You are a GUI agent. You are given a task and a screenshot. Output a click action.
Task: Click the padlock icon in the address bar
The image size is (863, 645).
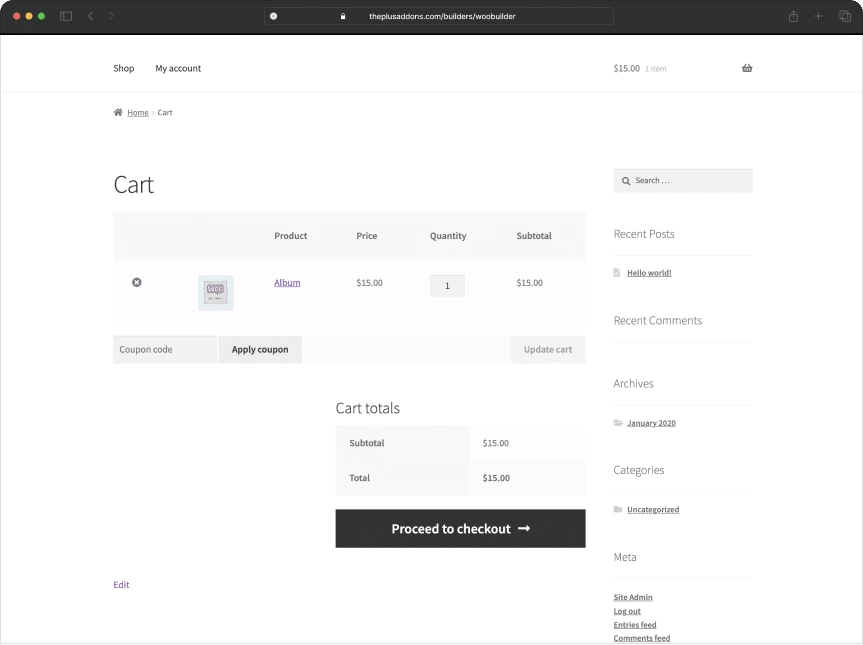(343, 16)
